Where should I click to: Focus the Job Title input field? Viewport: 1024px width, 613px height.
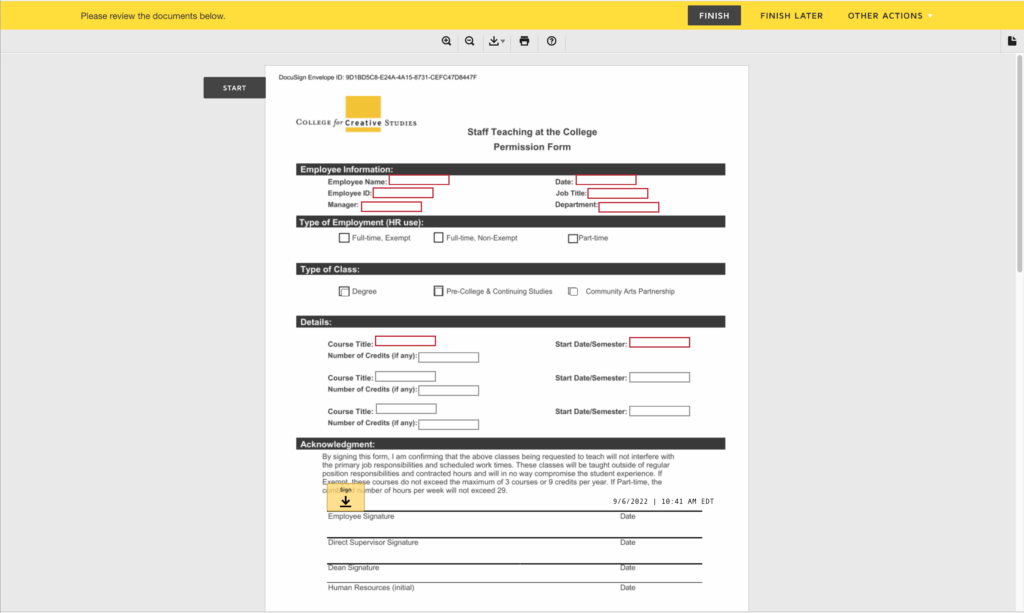617,193
